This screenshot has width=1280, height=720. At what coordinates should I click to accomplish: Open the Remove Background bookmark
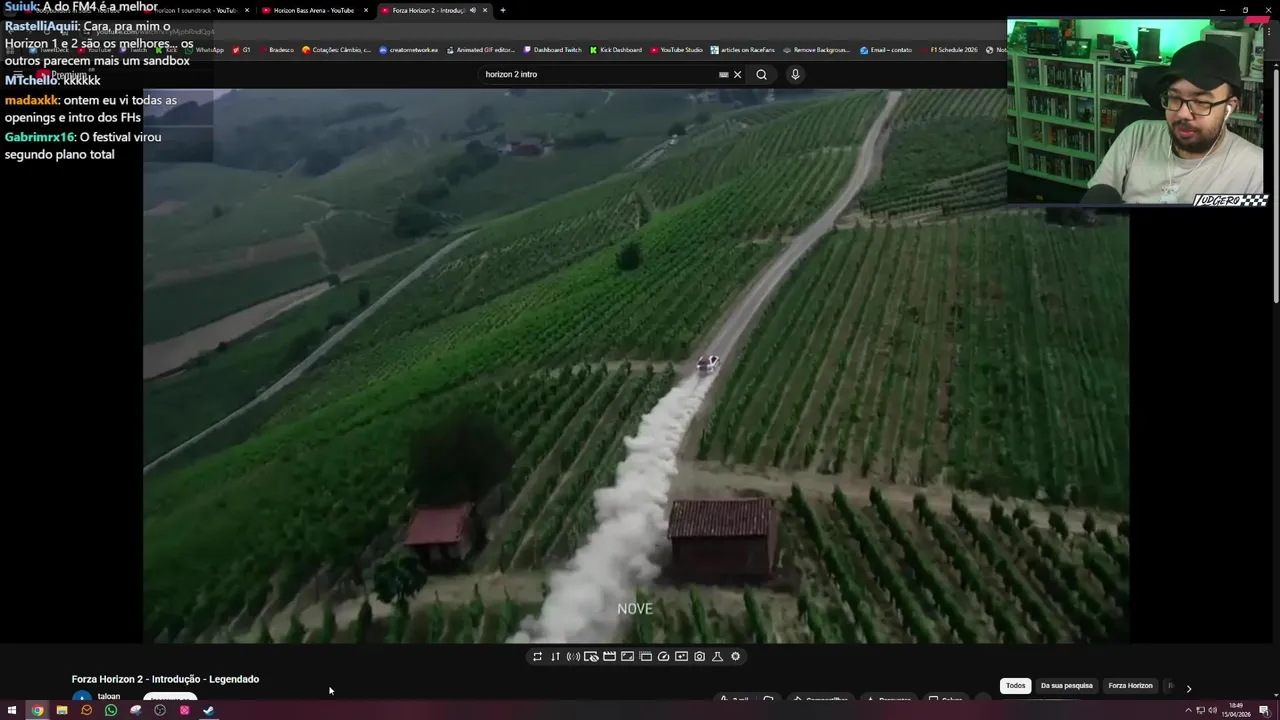click(817, 50)
